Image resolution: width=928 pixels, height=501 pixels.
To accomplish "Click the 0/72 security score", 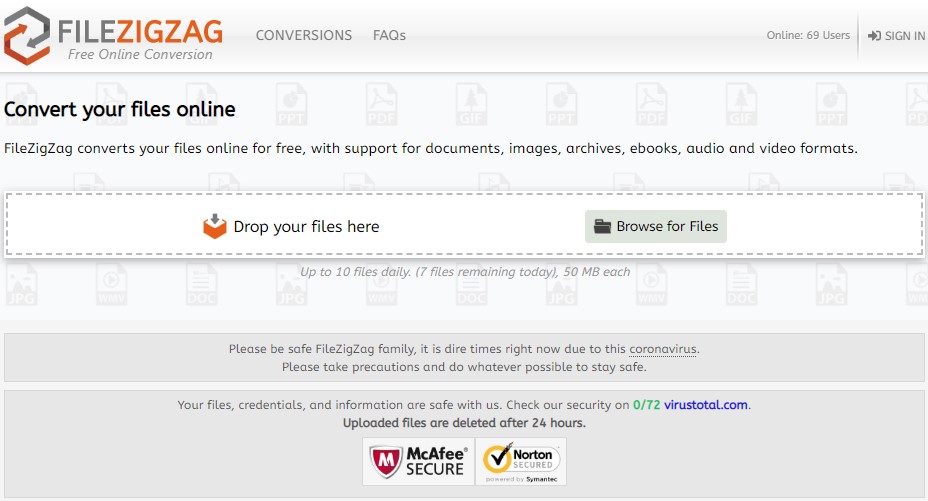I will 646,405.
